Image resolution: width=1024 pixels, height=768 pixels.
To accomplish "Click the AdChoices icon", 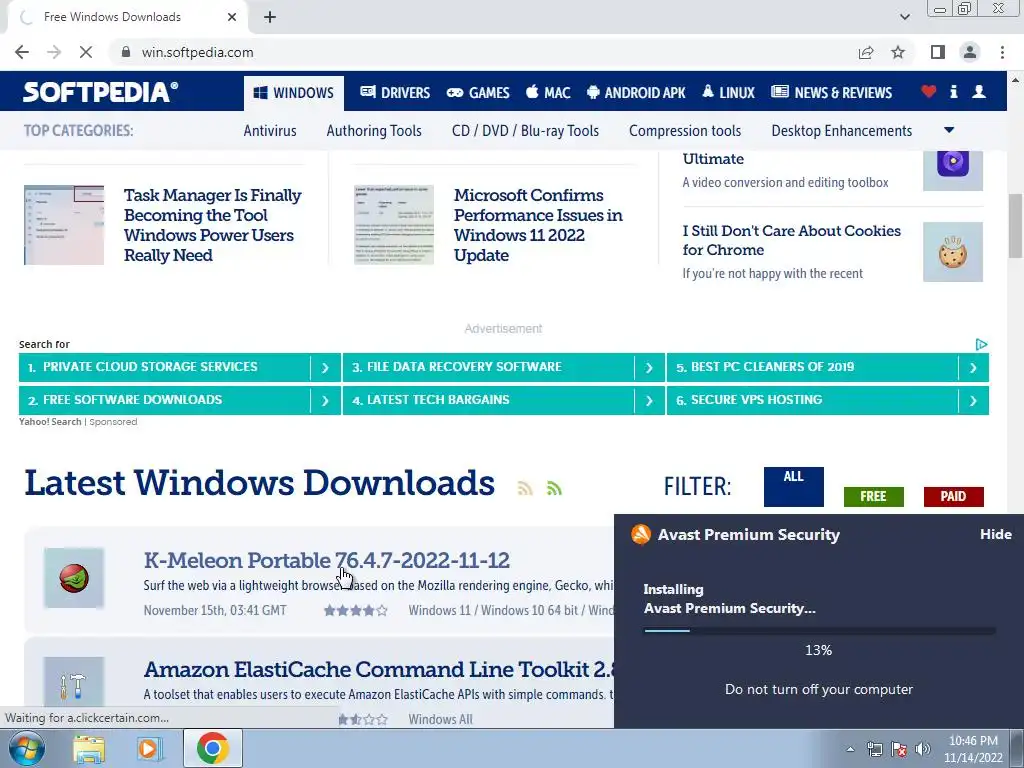I will point(981,344).
